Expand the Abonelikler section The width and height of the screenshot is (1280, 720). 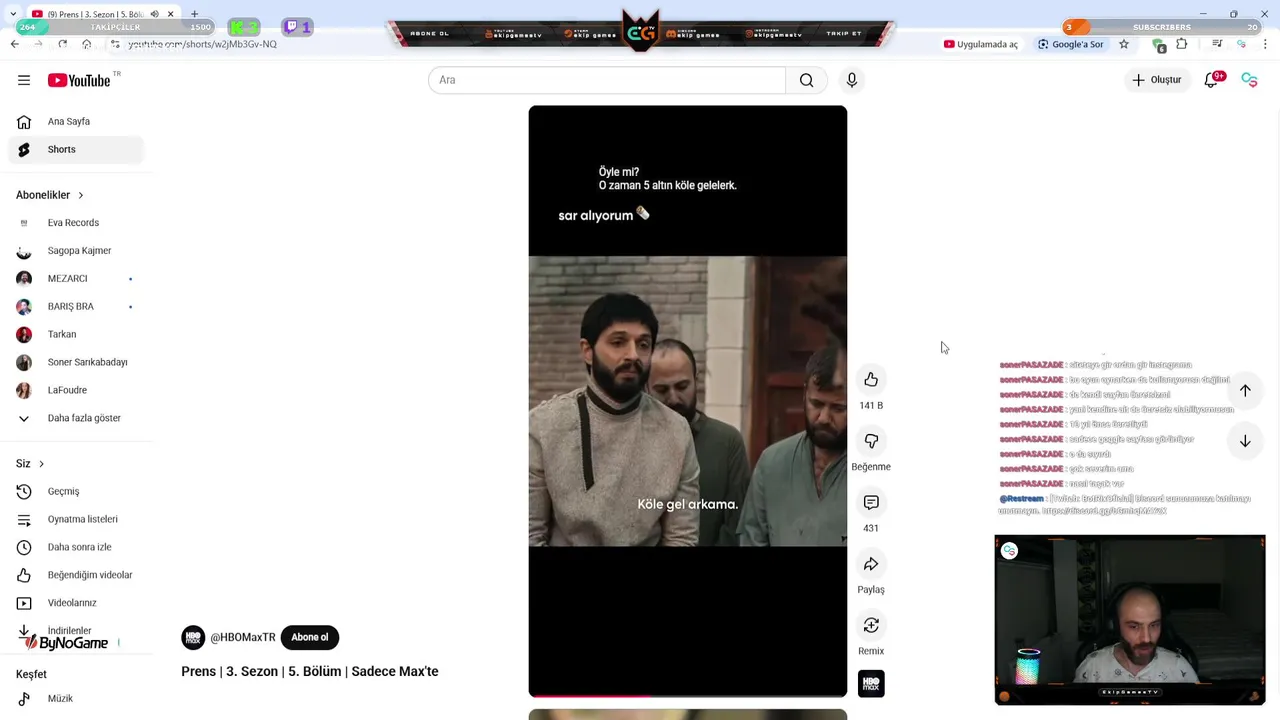pyautogui.click(x=50, y=195)
